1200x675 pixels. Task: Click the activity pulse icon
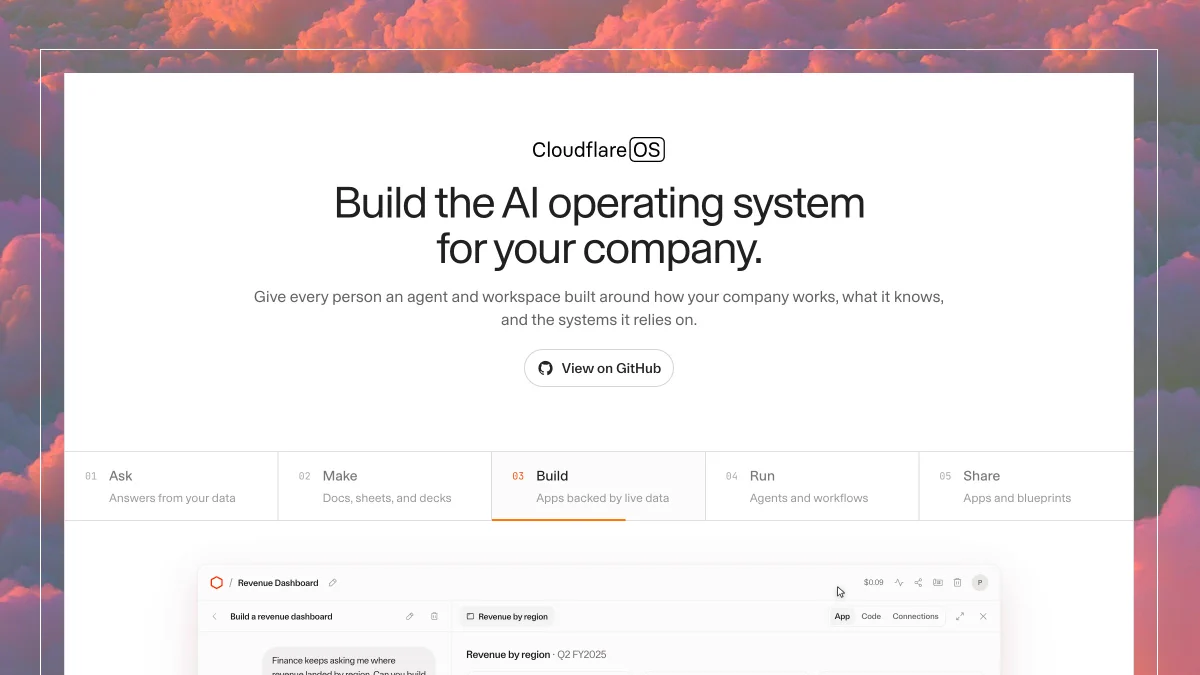pos(899,582)
